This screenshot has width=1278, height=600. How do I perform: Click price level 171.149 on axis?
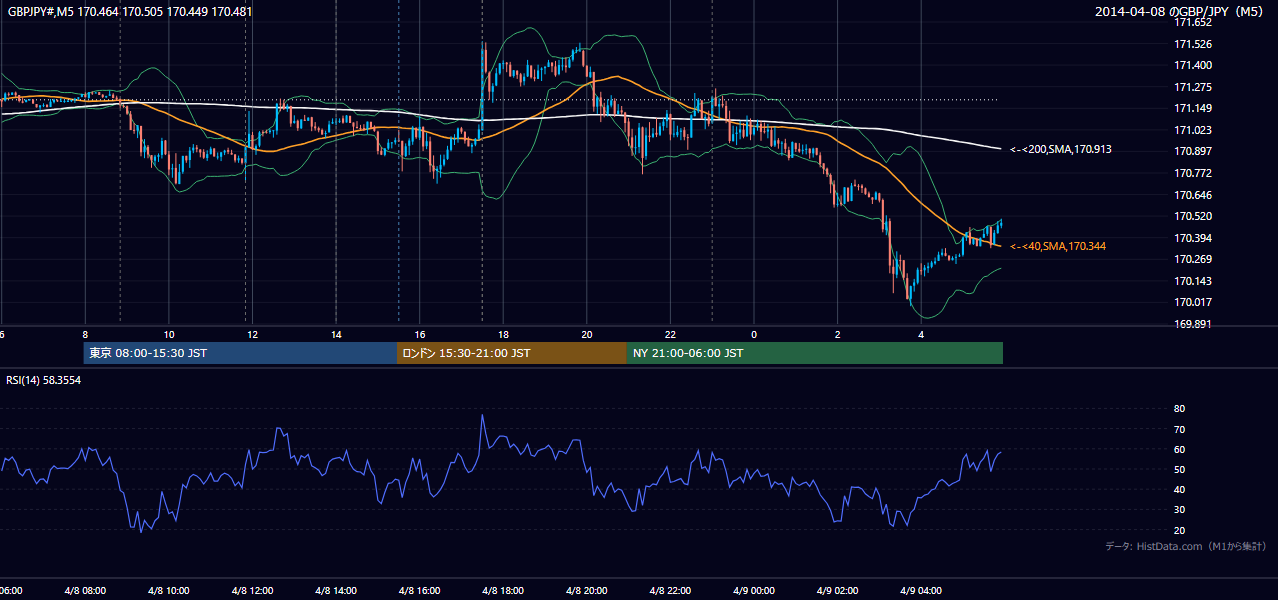pos(1192,108)
